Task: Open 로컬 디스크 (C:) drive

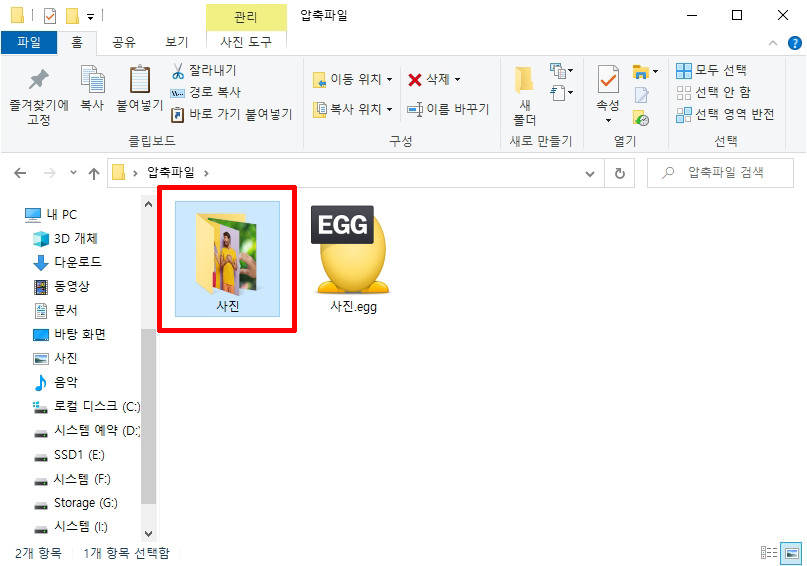Action: pyautogui.click(x=86, y=406)
